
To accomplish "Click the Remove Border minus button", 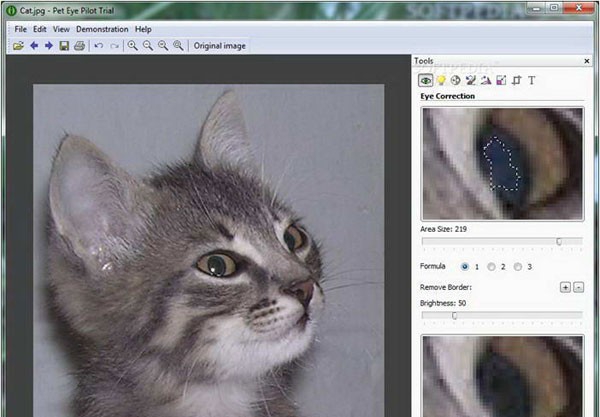I will pos(579,287).
